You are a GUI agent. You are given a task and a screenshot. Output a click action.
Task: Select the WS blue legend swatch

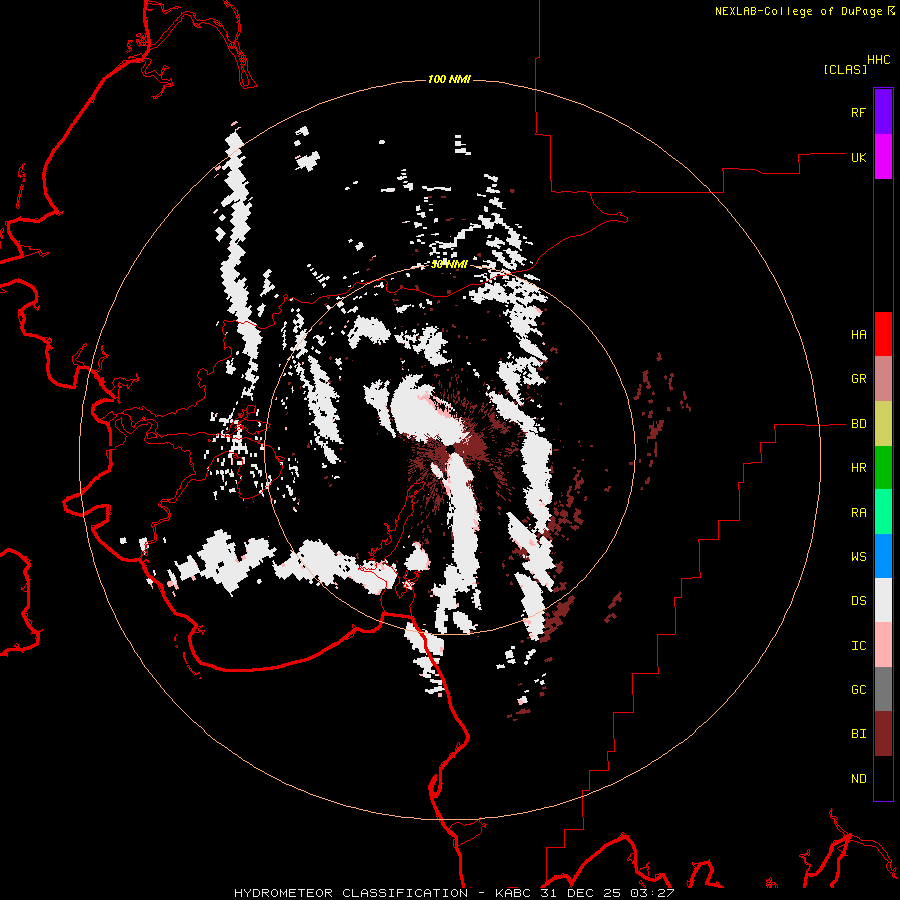[883, 556]
